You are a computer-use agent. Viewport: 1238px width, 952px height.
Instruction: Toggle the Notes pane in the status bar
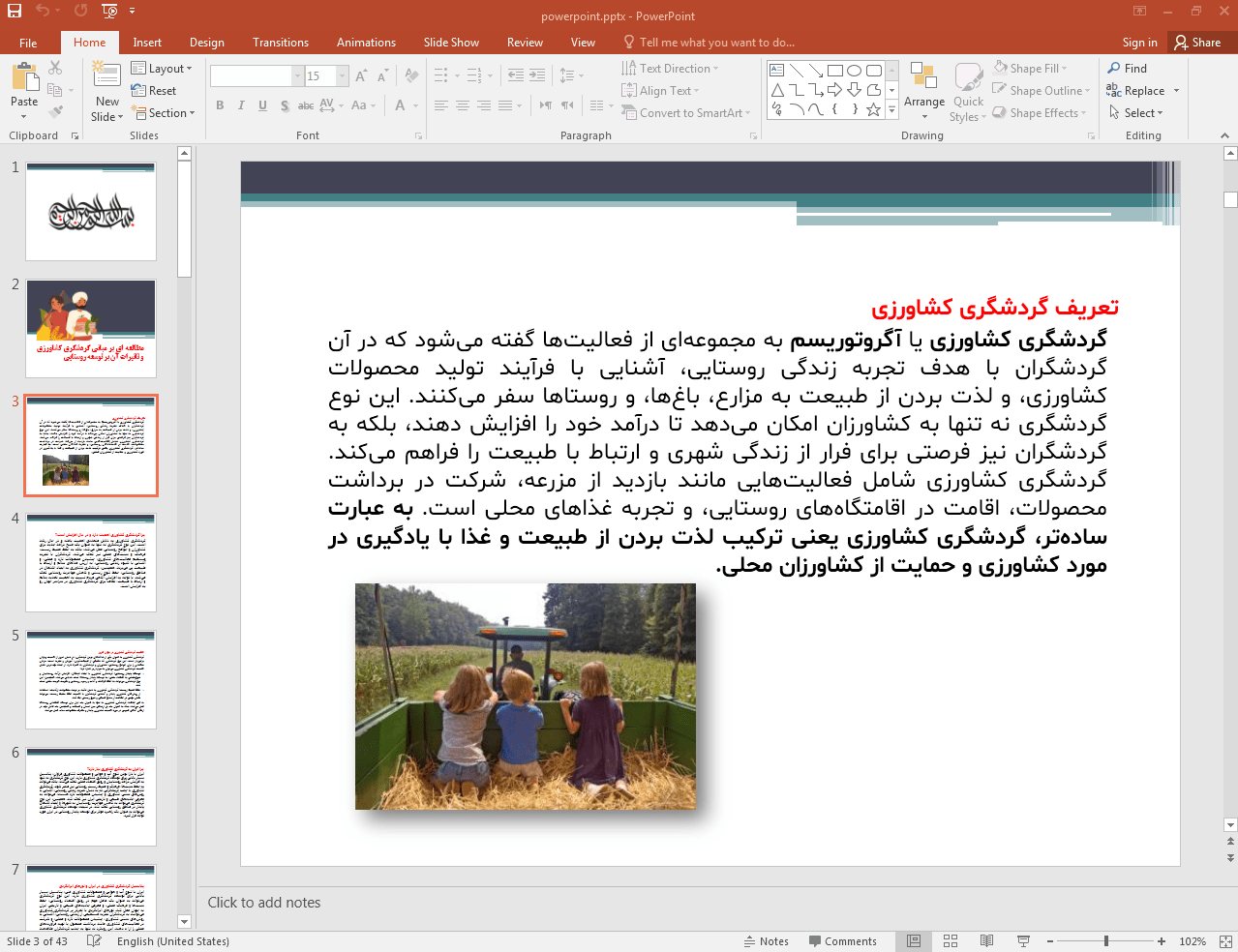766,941
